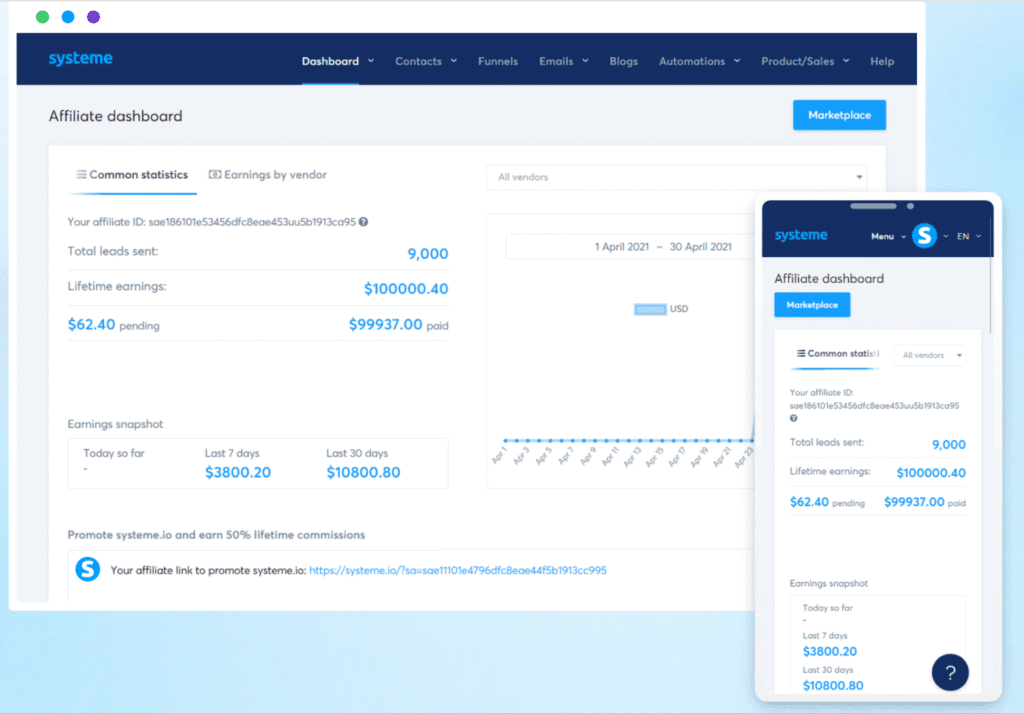Open the Emails menu
The image size is (1024, 714).
click(x=556, y=61)
